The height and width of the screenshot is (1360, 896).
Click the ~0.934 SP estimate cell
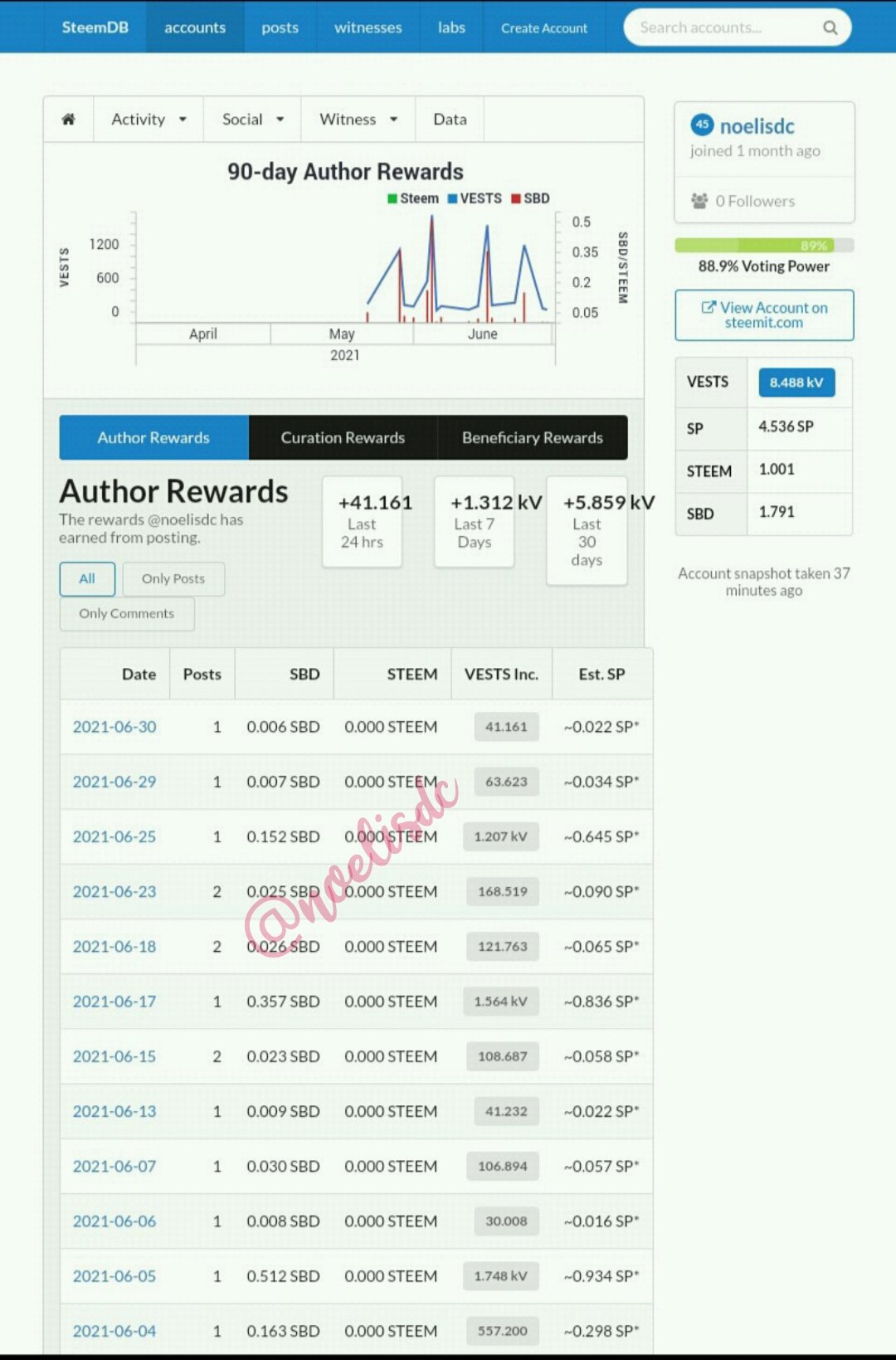point(601,1276)
